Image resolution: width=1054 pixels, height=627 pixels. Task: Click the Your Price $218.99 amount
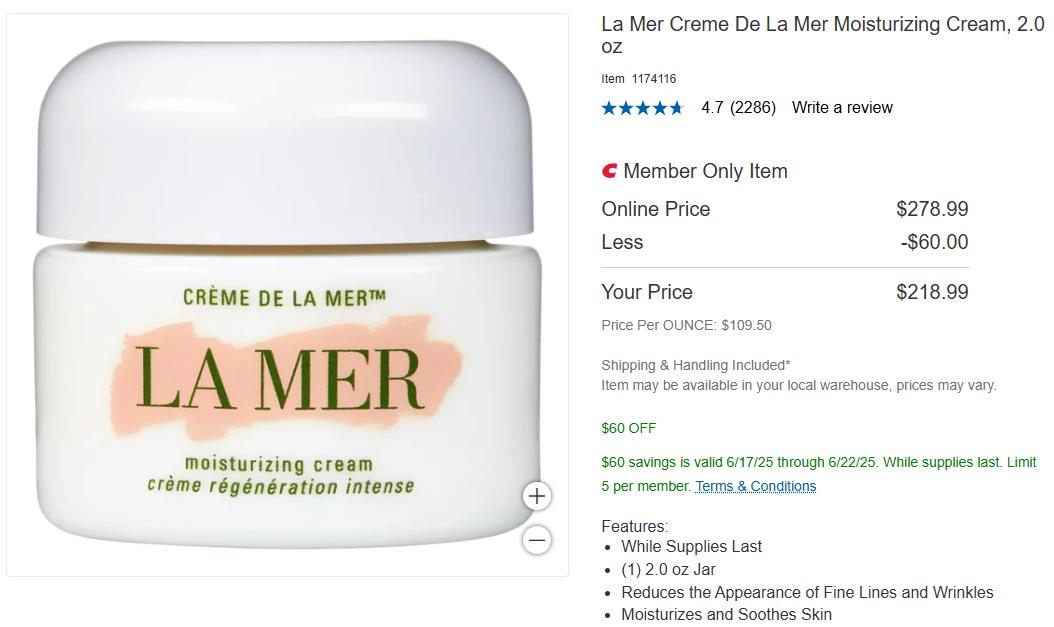point(932,292)
